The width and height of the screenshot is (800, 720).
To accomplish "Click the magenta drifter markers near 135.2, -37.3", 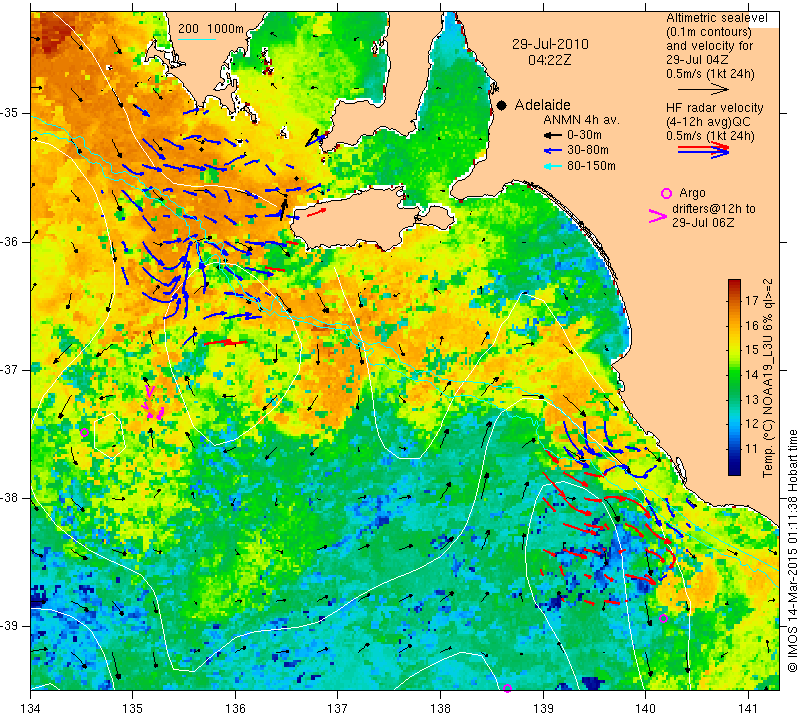I will (153, 404).
